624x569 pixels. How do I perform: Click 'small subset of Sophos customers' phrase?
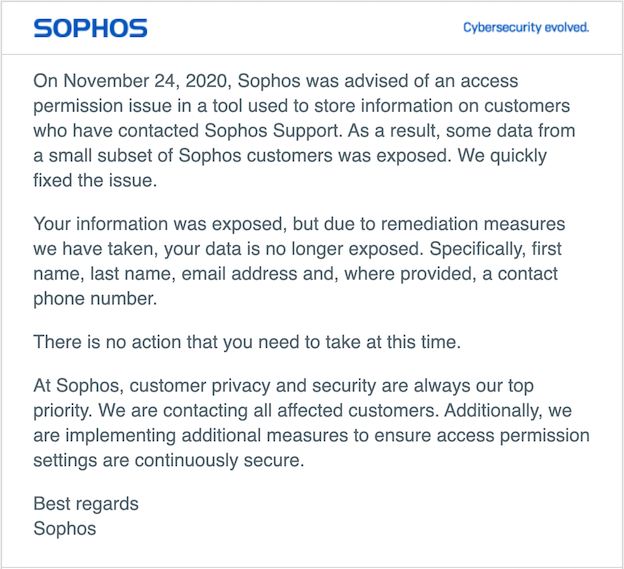click(191, 156)
